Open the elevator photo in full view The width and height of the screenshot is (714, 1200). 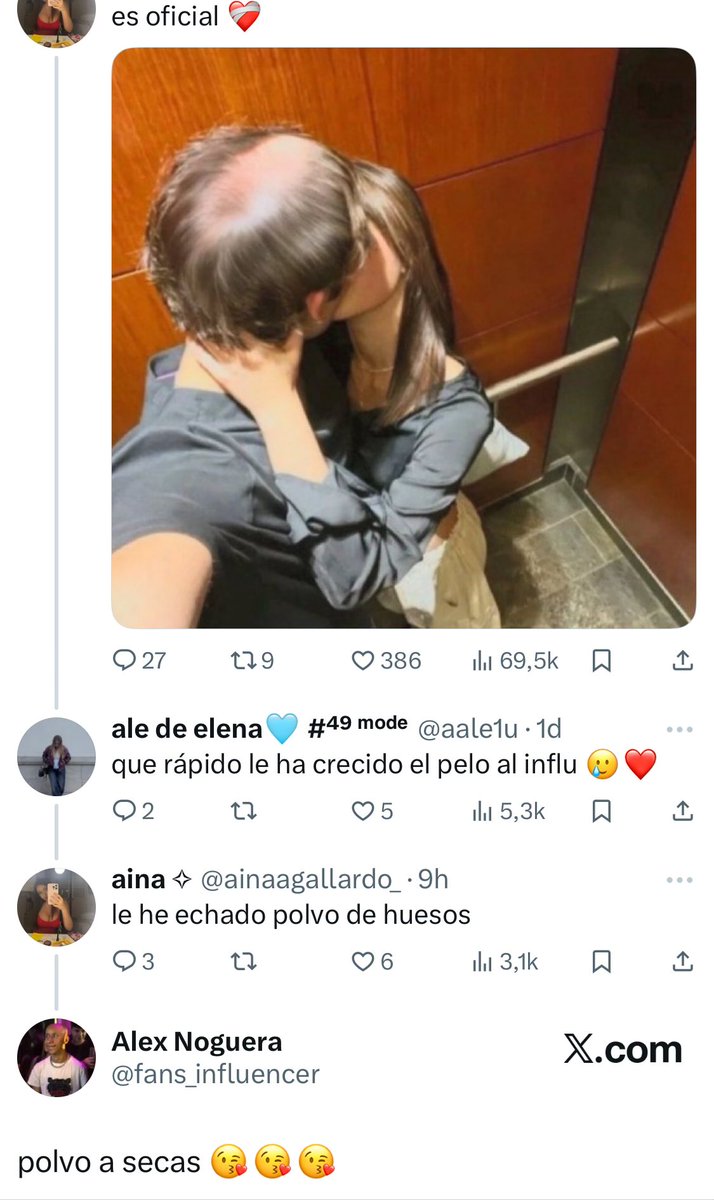(403, 338)
